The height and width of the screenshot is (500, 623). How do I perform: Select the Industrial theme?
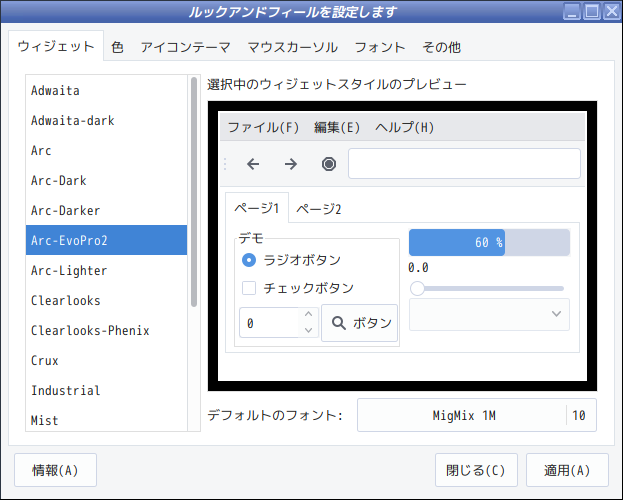click(x=106, y=391)
